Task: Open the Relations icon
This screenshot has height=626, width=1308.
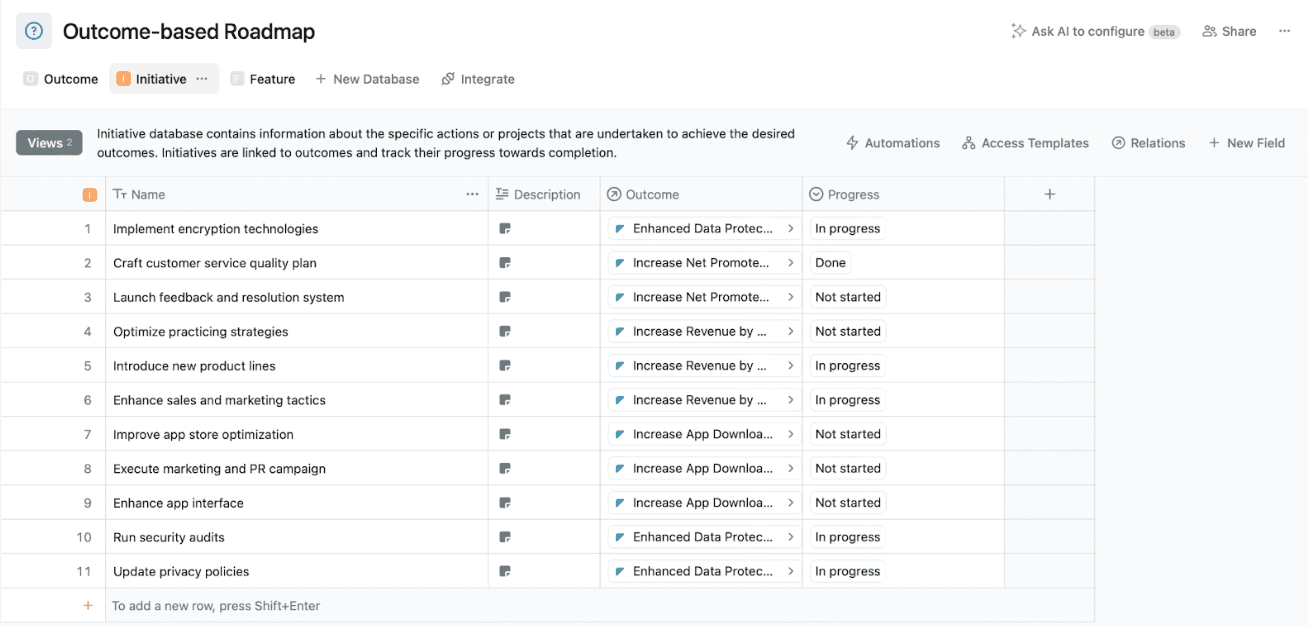Action: pyautogui.click(x=1120, y=143)
